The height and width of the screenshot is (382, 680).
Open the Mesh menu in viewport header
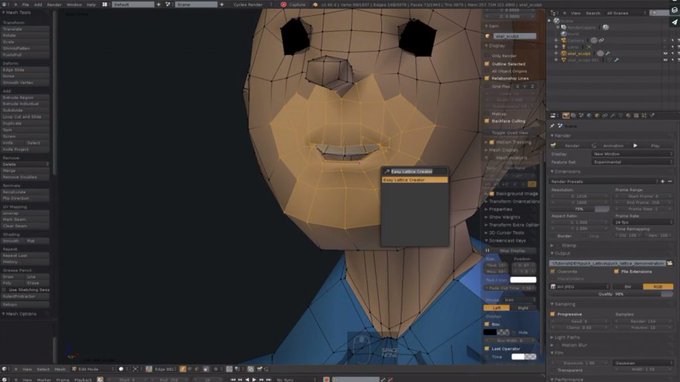coord(60,369)
